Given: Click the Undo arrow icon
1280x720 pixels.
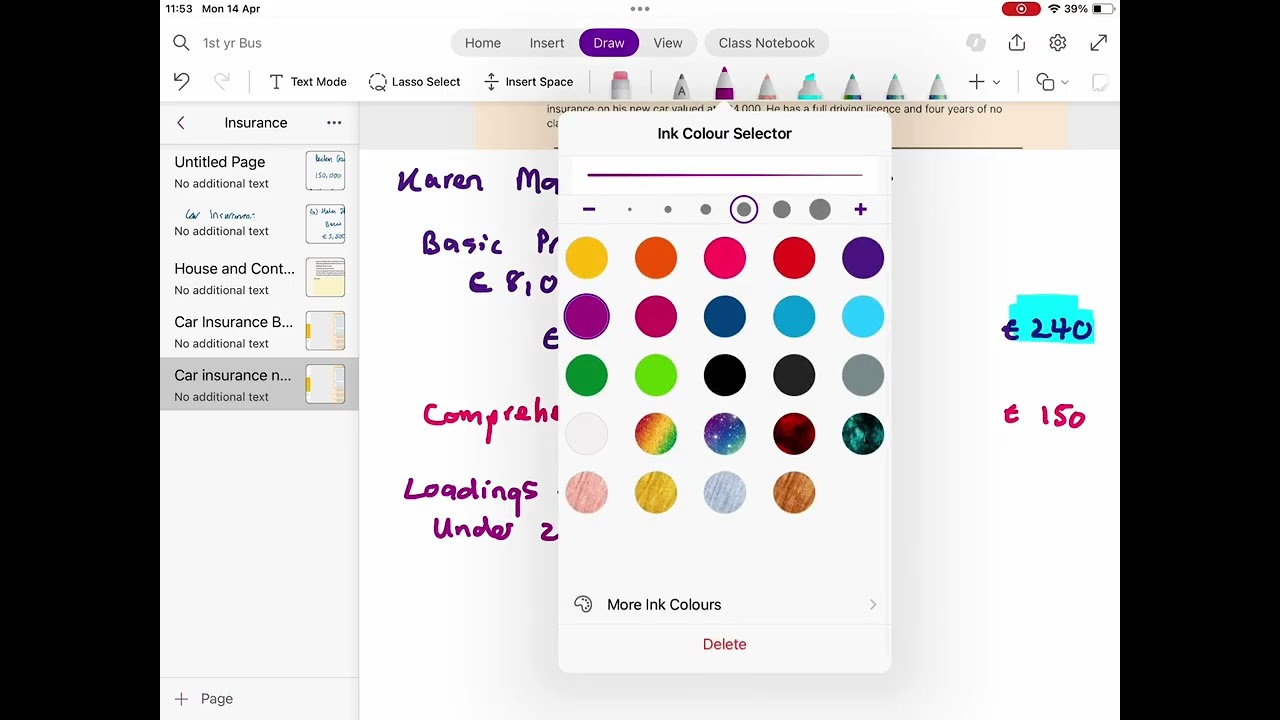Looking at the screenshot, I should pyautogui.click(x=181, y=81).
